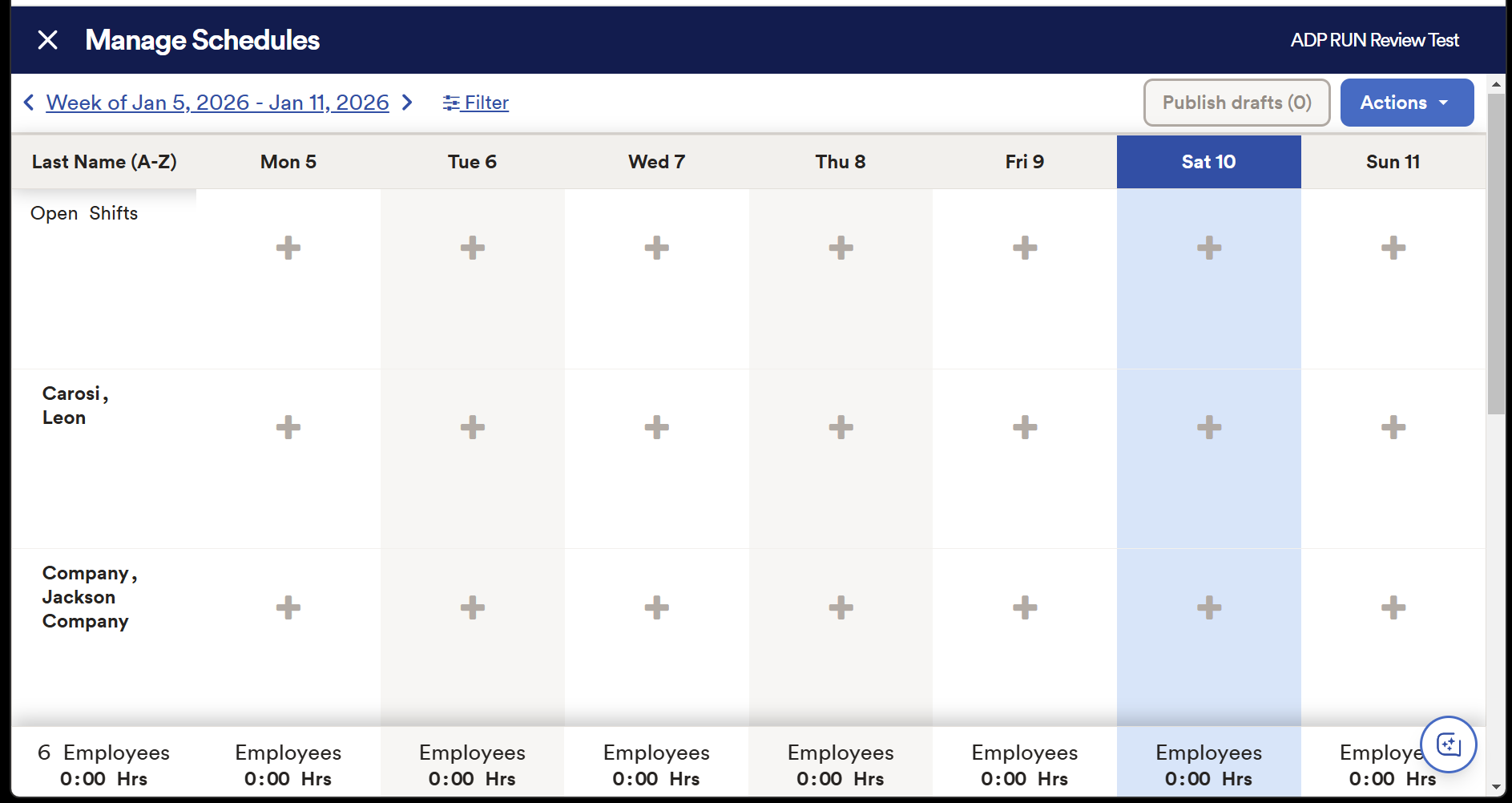The height and width of the screenshot is (803, 1512).
Task: Add a shift for Leon Carosi on Tuesday
Action: pyautogui.click(x=473, y=427)
